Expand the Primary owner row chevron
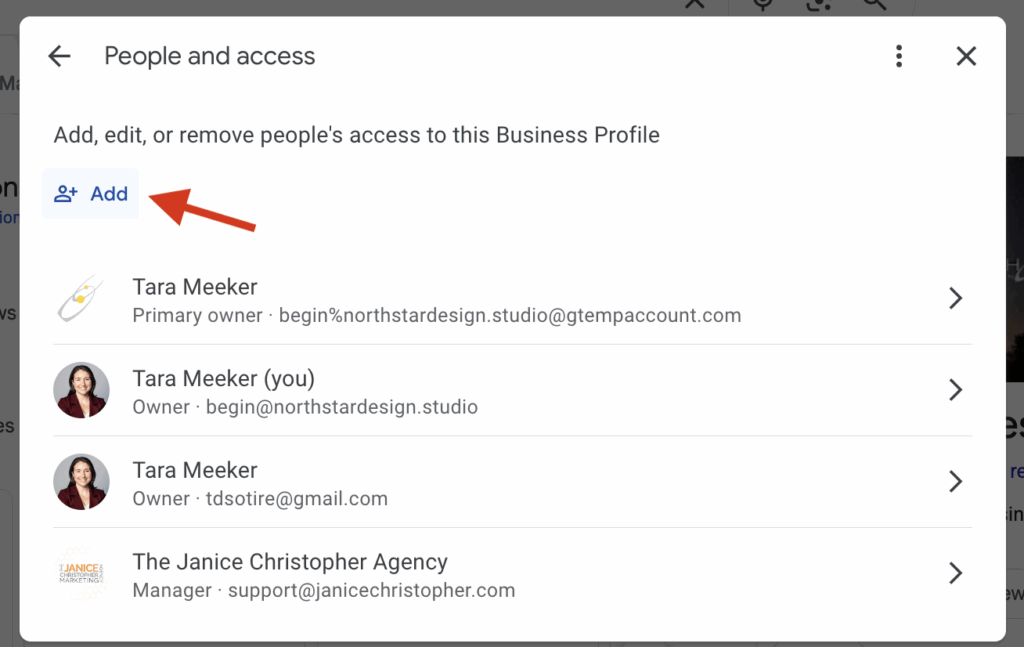The image size is (1024, 647). 955,298
